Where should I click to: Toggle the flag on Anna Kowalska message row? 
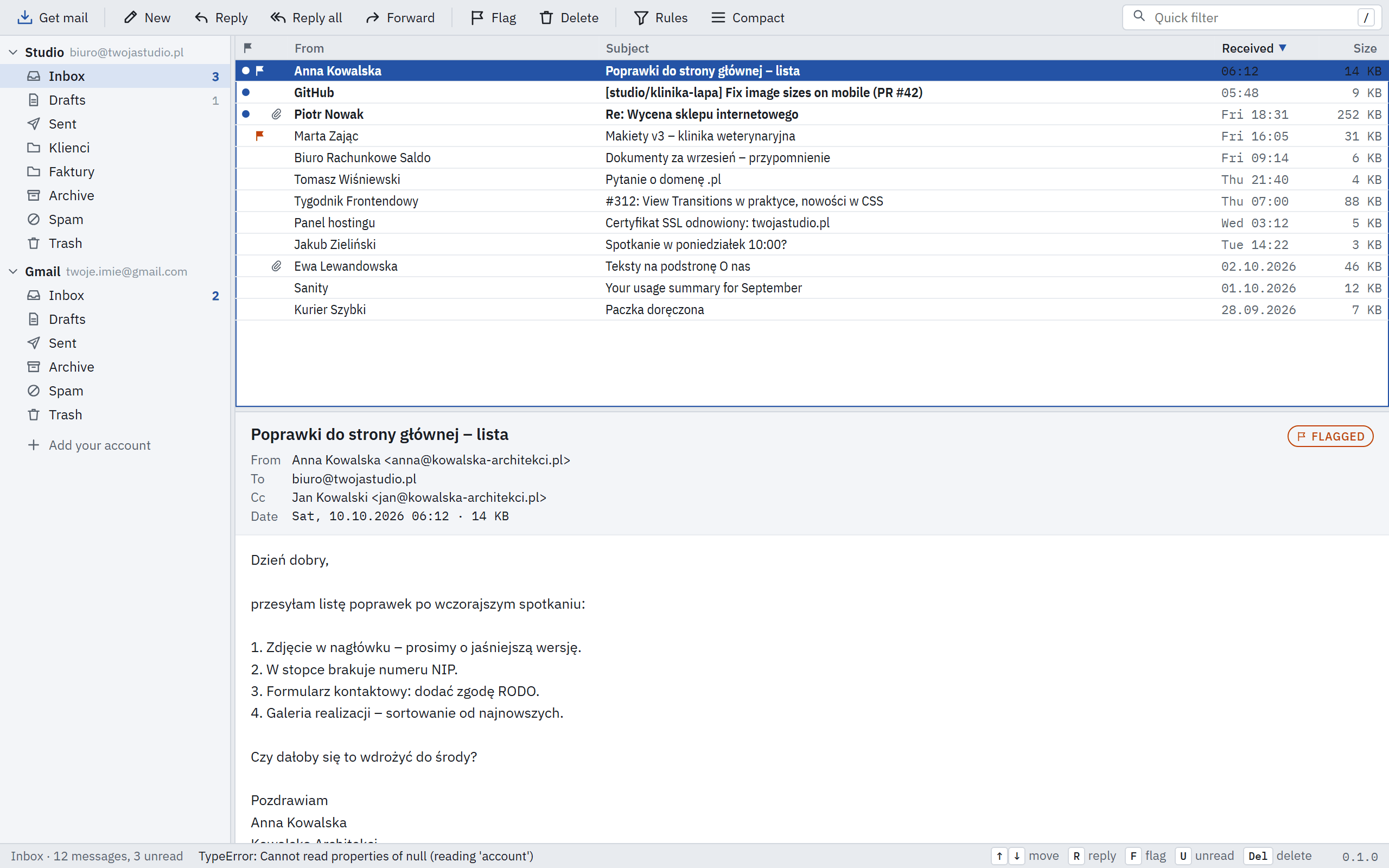(x=259, y=71)
